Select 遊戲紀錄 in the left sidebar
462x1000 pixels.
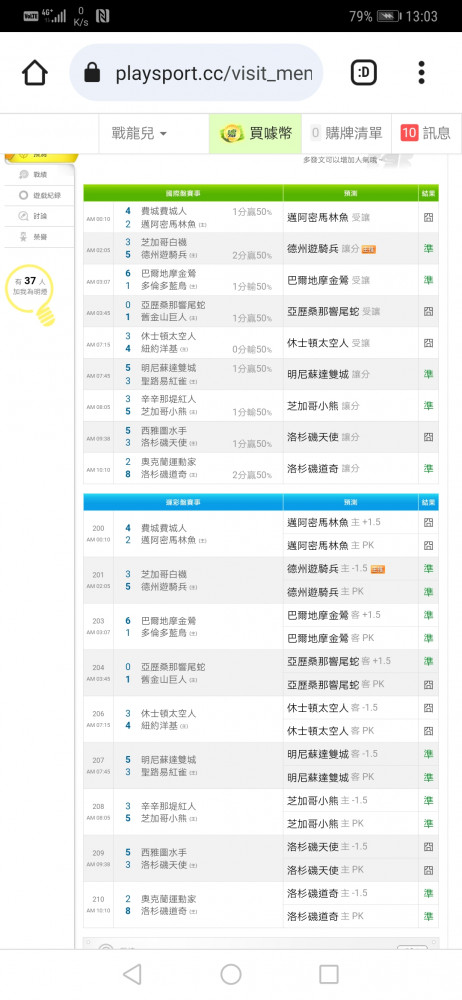(x=38, y=196)
